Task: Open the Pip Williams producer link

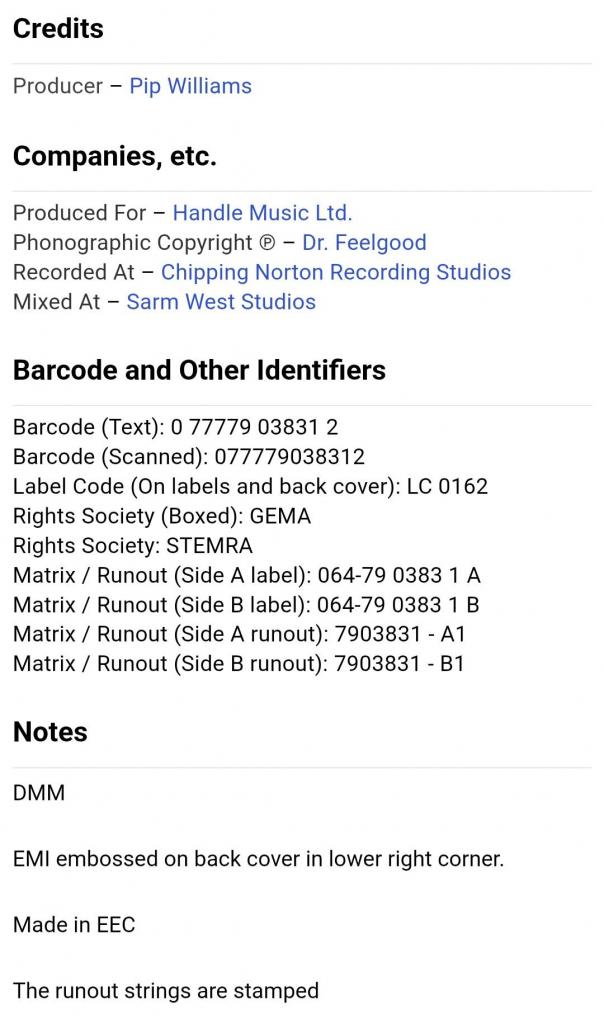Action: [190, 86]
